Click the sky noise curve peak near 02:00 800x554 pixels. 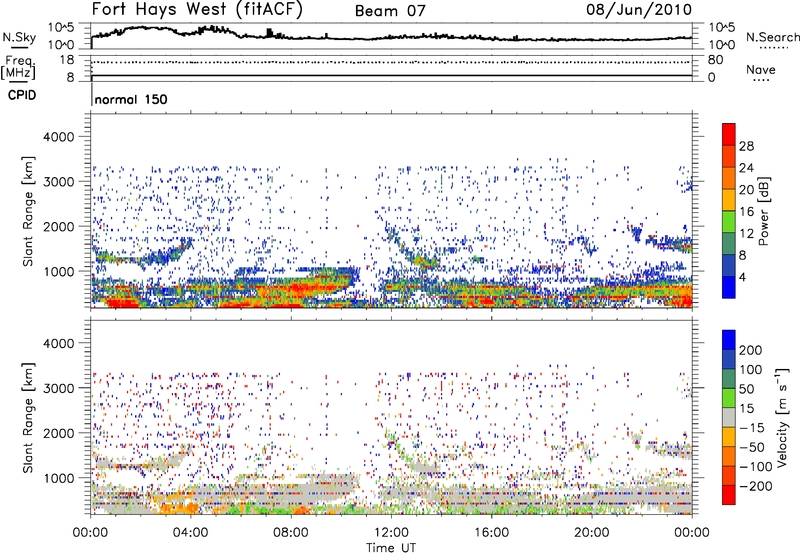pos(140,27)
